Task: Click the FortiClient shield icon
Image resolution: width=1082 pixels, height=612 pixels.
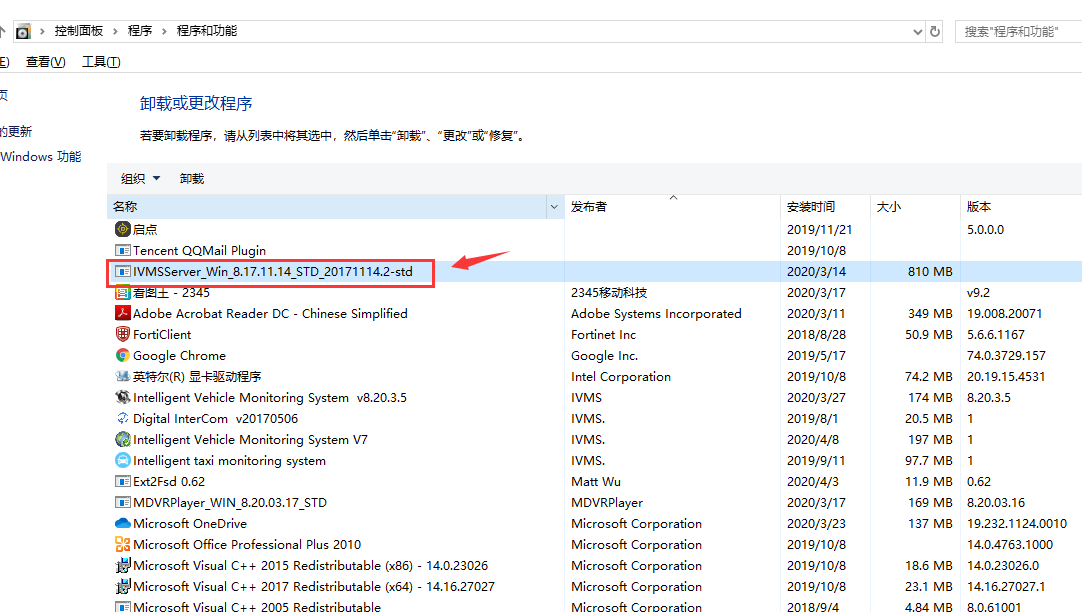Action: (x=123, y=335)
